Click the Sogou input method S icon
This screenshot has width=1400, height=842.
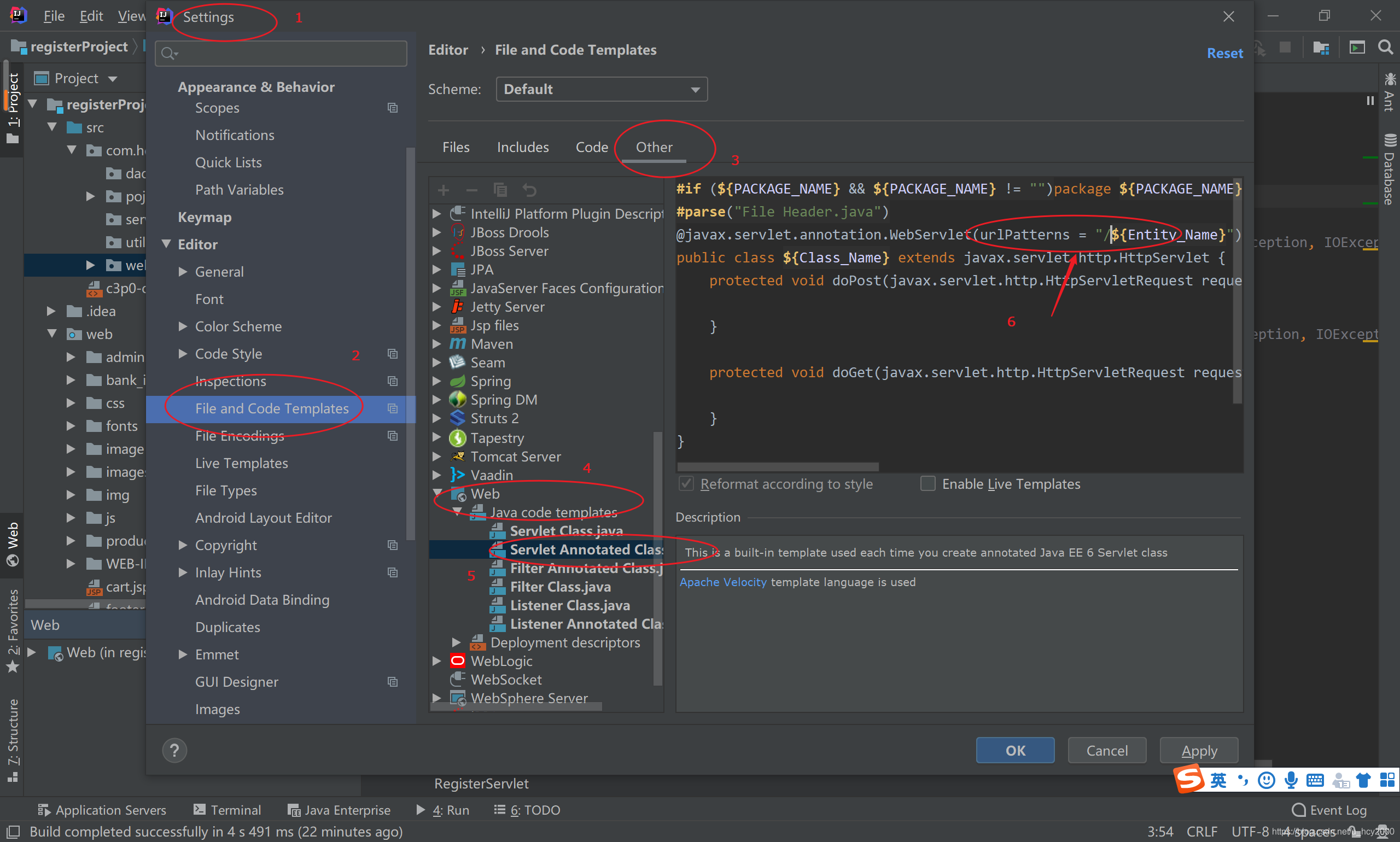point(1189,779)
